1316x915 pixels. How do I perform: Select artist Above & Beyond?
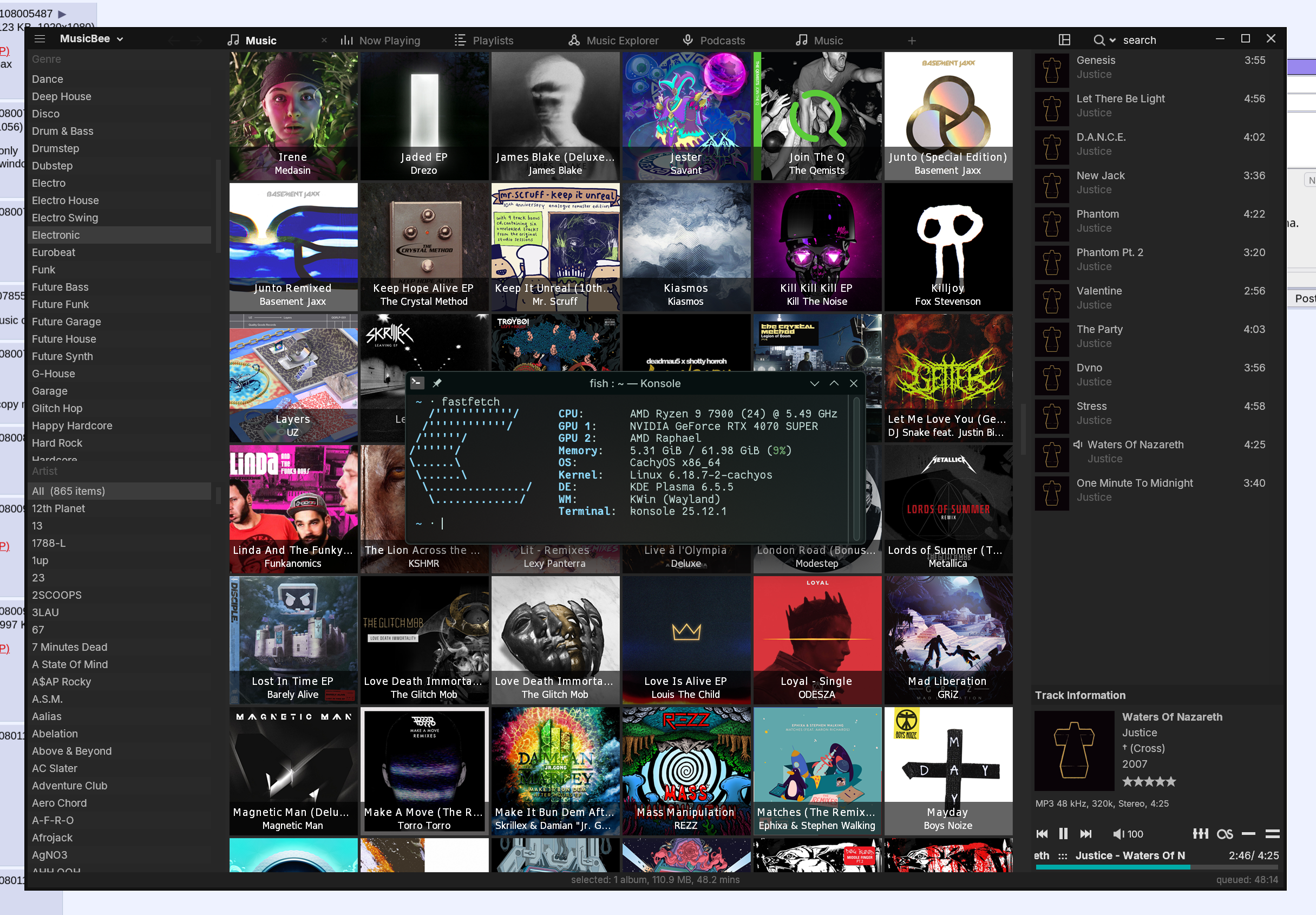[71, 751]
